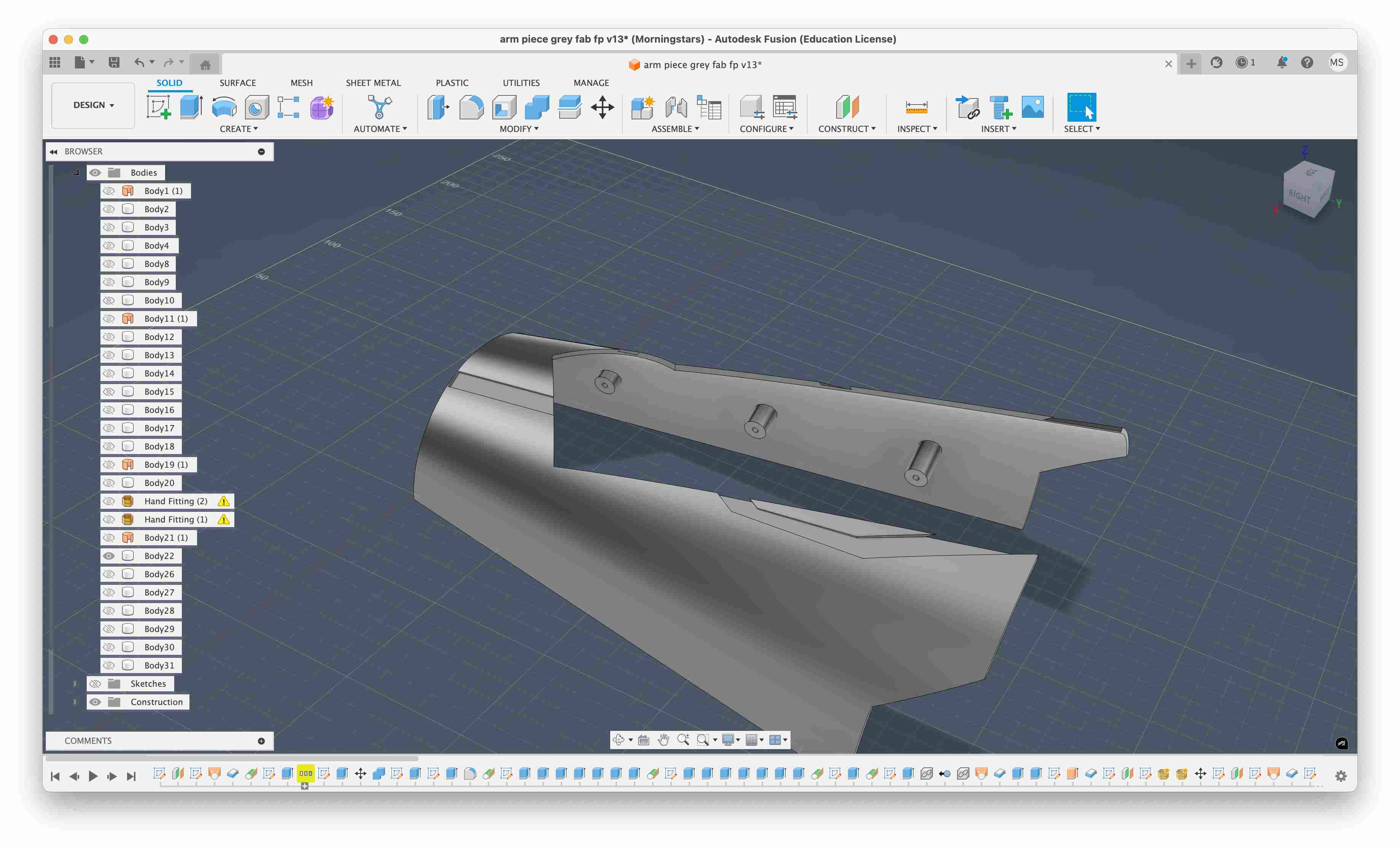Select the Press Pull tool
This screenshot has height=848, width=1400.
click(438, 107)
